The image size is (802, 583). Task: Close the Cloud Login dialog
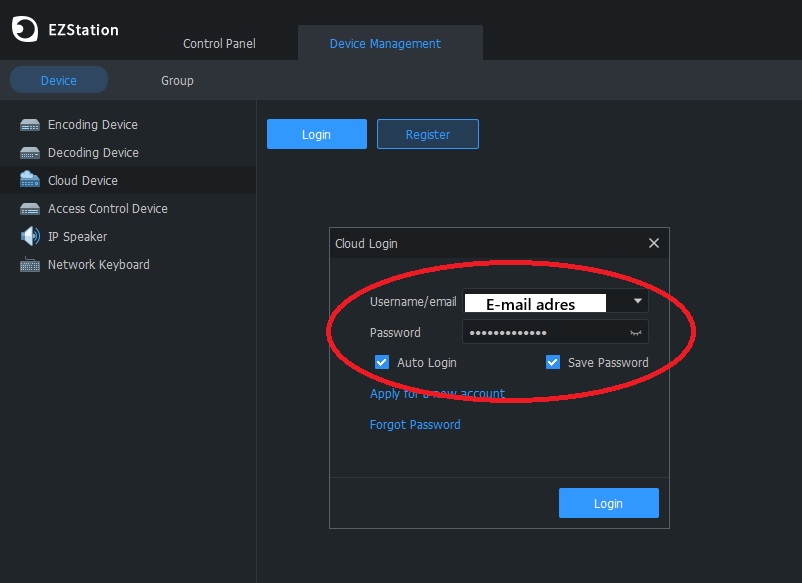[654, 243]
